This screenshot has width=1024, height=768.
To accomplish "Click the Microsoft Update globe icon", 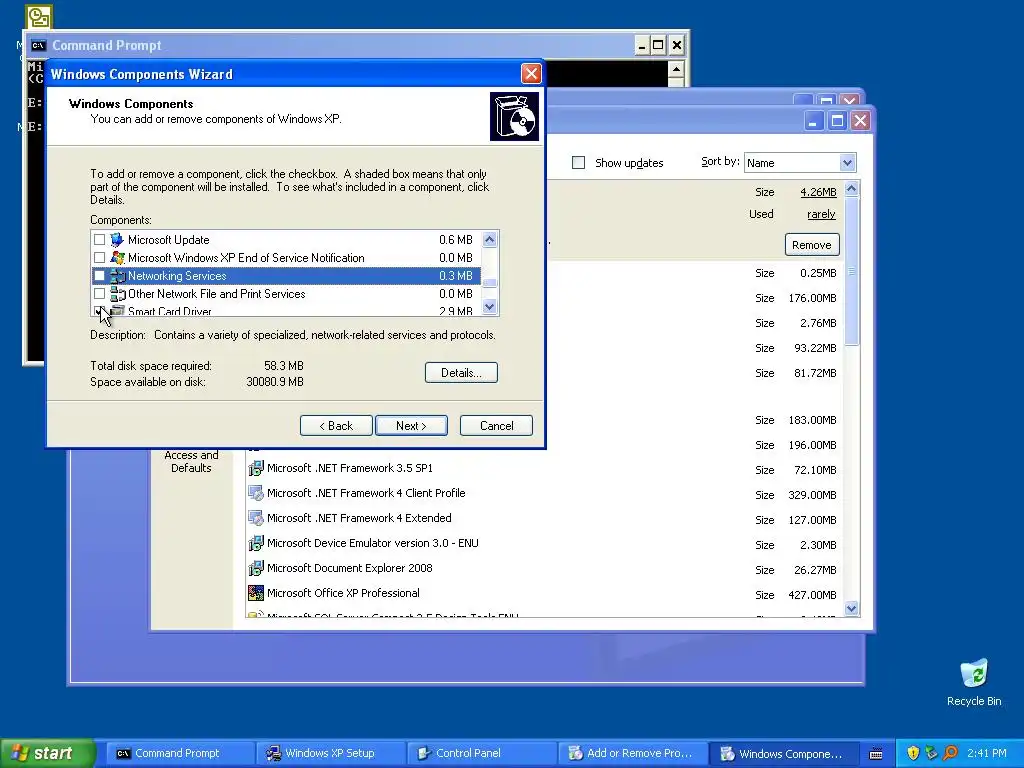I will pyautogui.click(x=117, y=240).
